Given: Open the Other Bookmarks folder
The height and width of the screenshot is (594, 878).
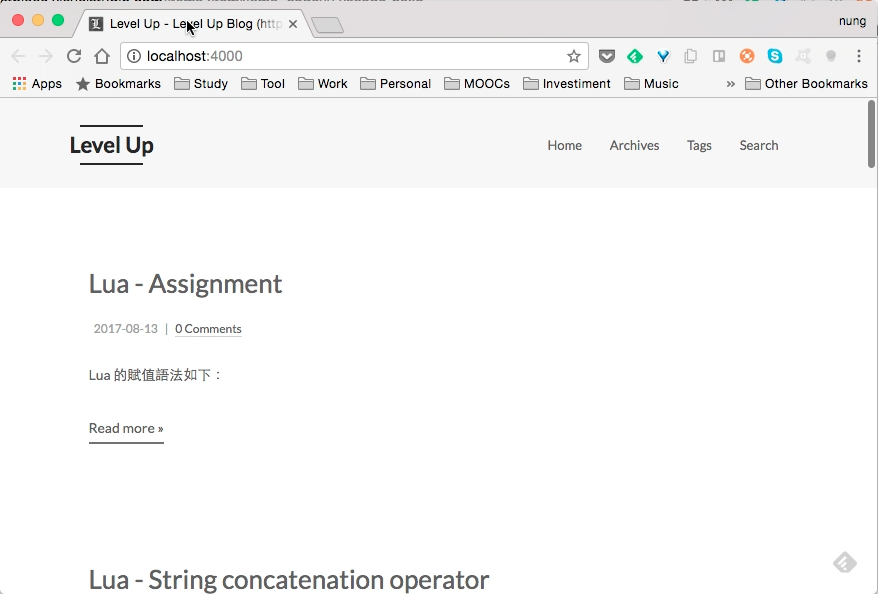Looking at the screenshot, I should coord(806,84).
